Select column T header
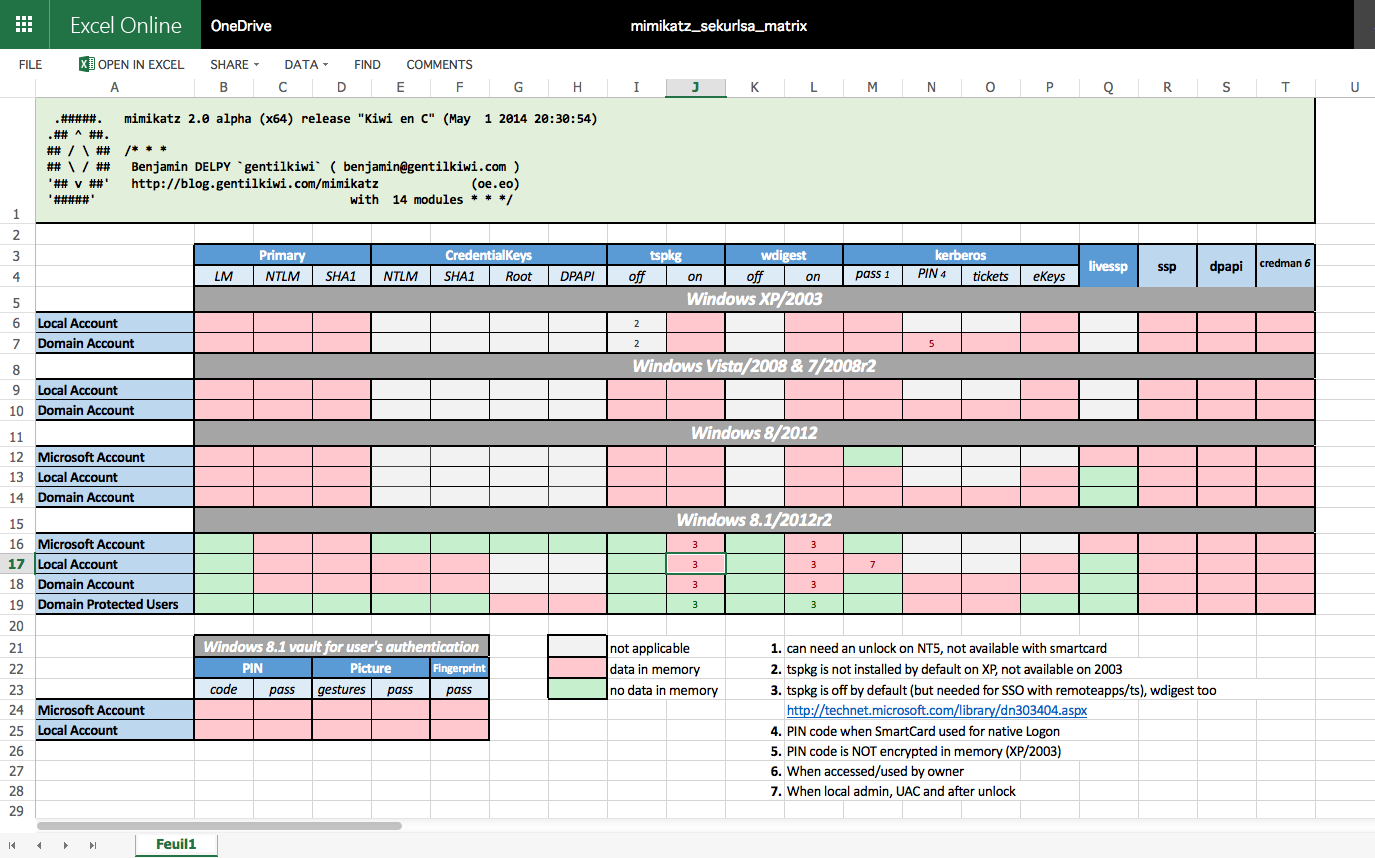The height and width of the screenshot is (858, 1375). pos(1286,87)
